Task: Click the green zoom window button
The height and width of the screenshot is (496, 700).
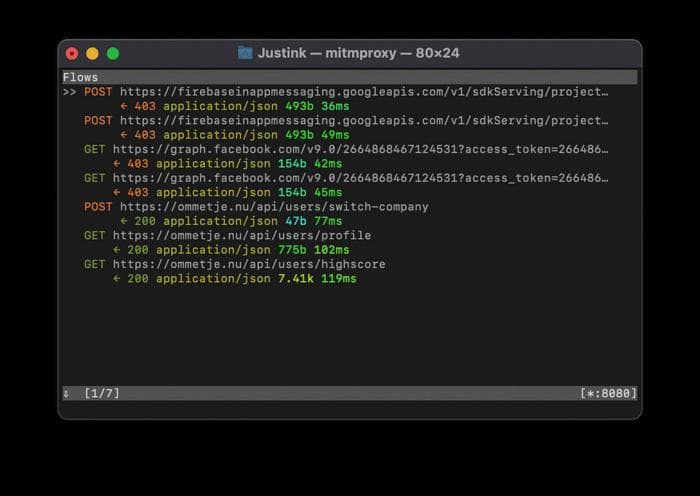Action: tap(113, 54)
